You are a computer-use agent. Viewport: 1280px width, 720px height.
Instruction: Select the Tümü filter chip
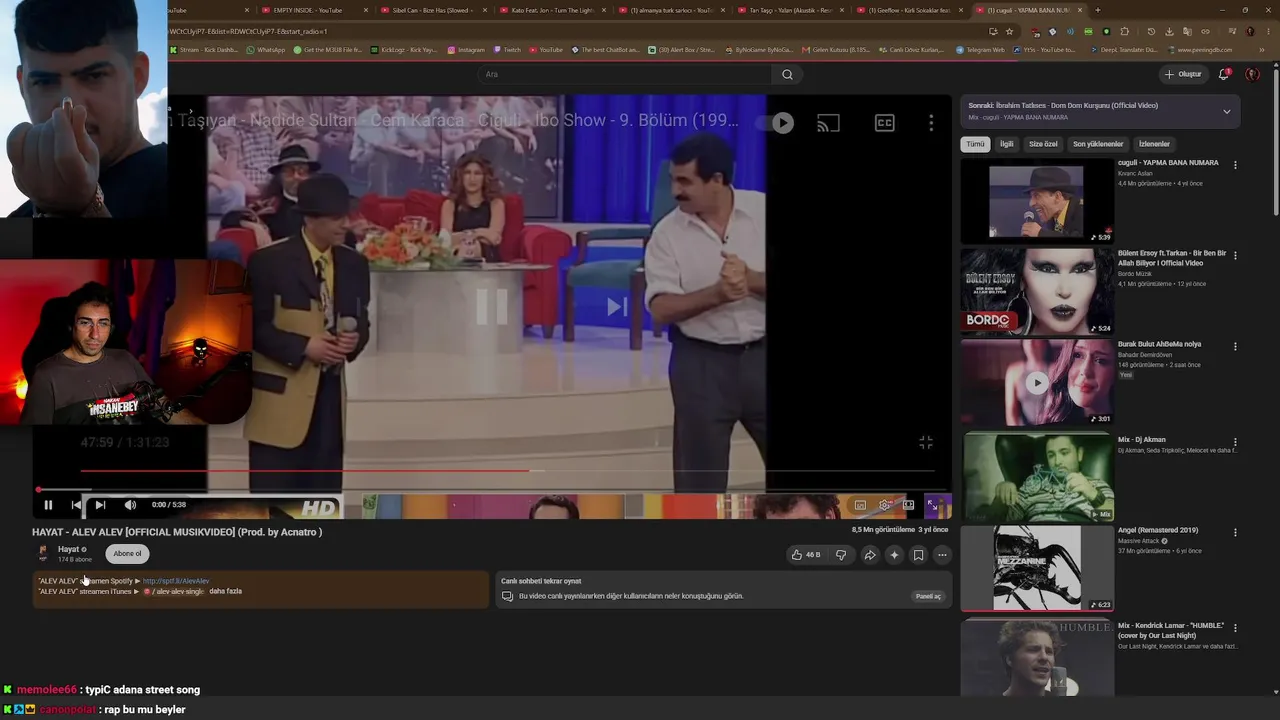pyautogui.click(x=975, y=144)
